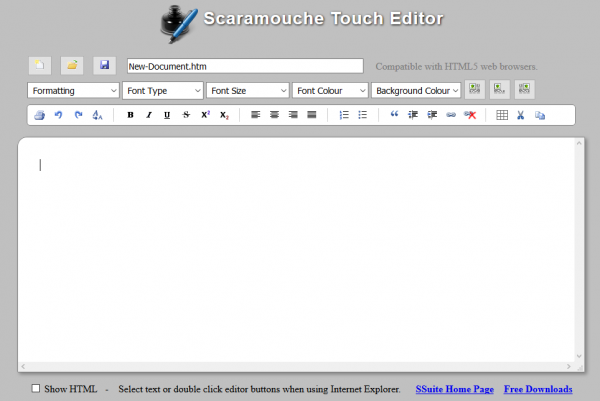Open the Font Type dropdown
The image size is (600, 401).
coord(163,91)
